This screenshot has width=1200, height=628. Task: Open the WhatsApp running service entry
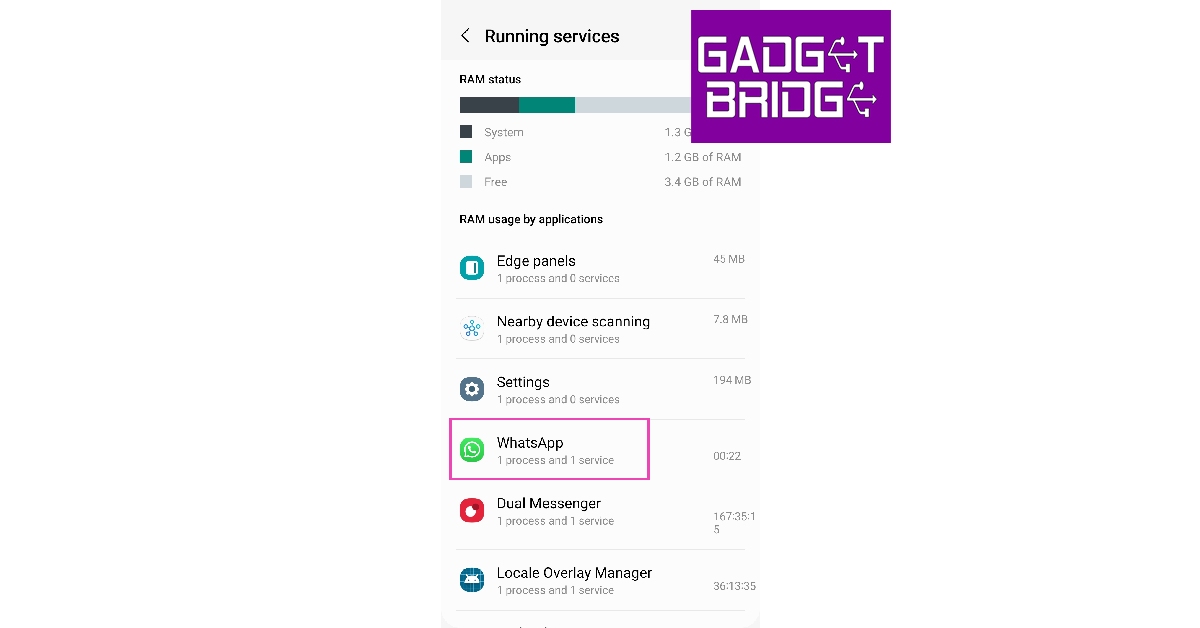(548, 450)
